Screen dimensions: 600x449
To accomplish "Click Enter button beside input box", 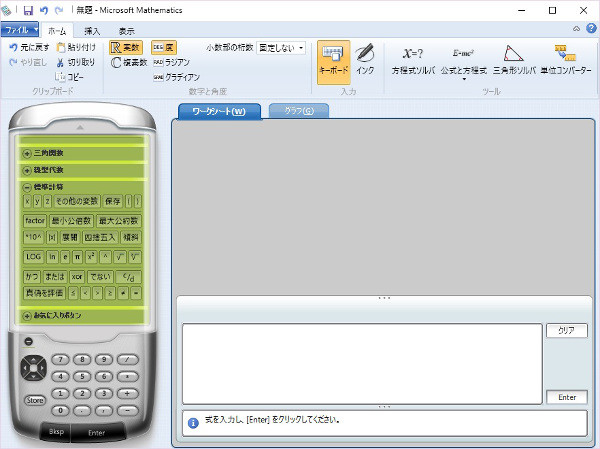I will [567, 397].
